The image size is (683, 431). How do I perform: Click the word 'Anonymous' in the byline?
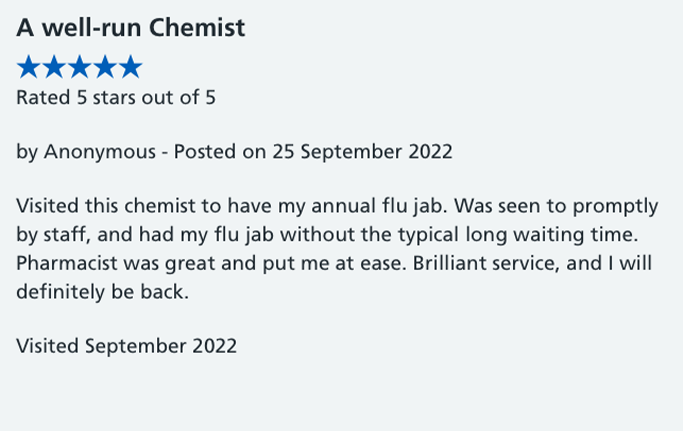point(100,152)
